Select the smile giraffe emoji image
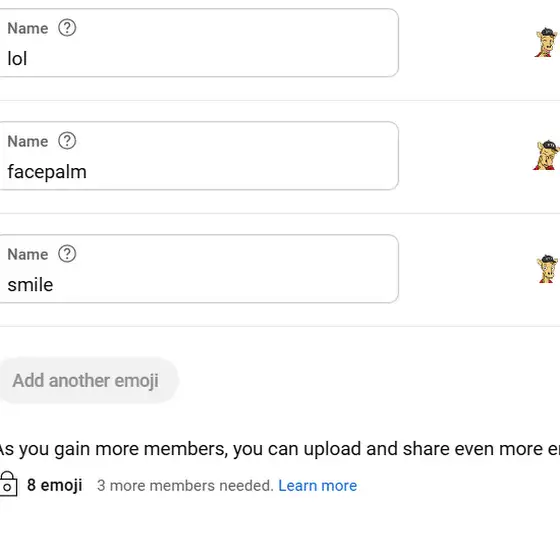The width and height of the screenshot is (560, 560). point(547,269)
